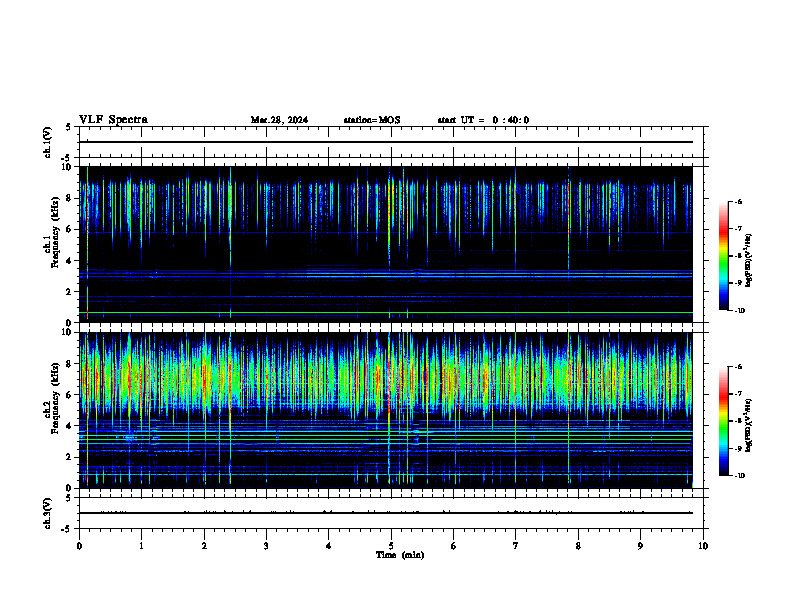Click the "-6" label on ch.2 color scale

738,367
